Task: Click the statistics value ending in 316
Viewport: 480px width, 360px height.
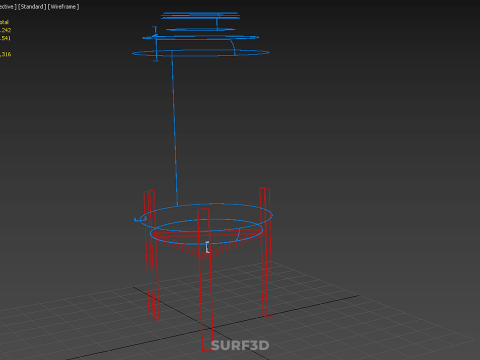Action: point(5,54)
